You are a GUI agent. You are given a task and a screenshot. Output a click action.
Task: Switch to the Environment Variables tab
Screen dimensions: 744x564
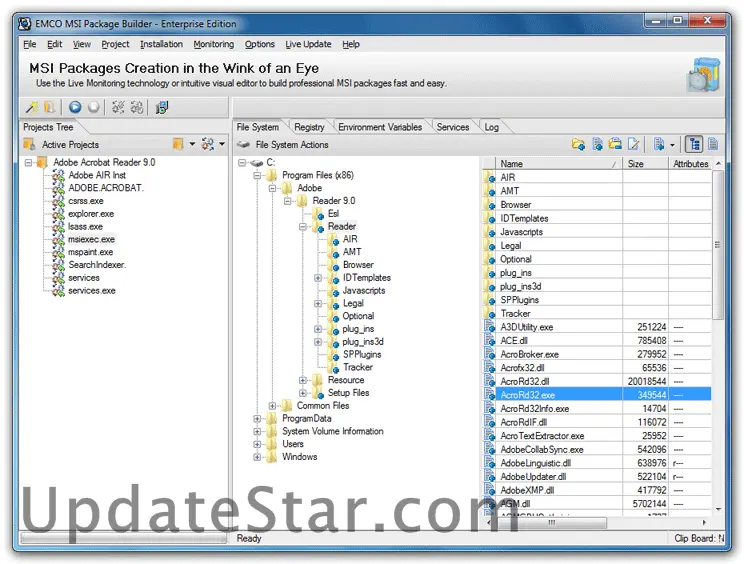380,127
